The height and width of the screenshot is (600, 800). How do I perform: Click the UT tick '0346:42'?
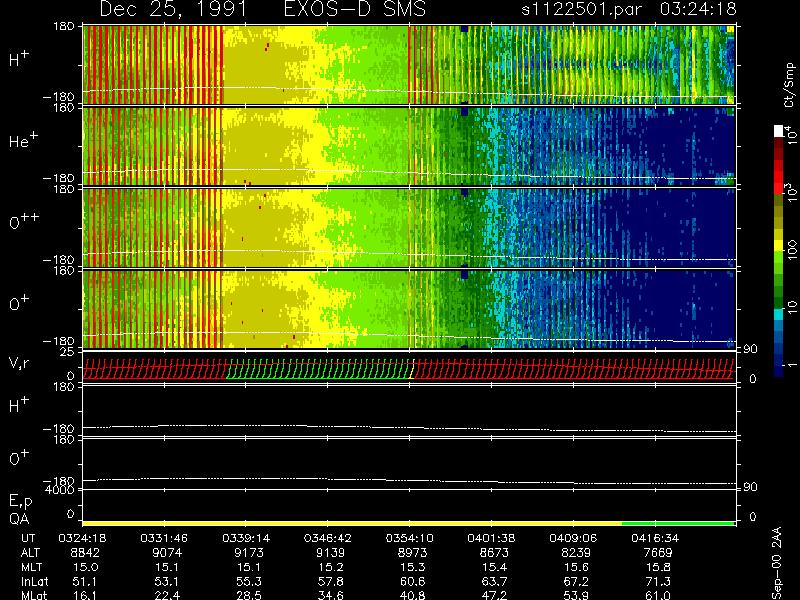pos(328,538)
